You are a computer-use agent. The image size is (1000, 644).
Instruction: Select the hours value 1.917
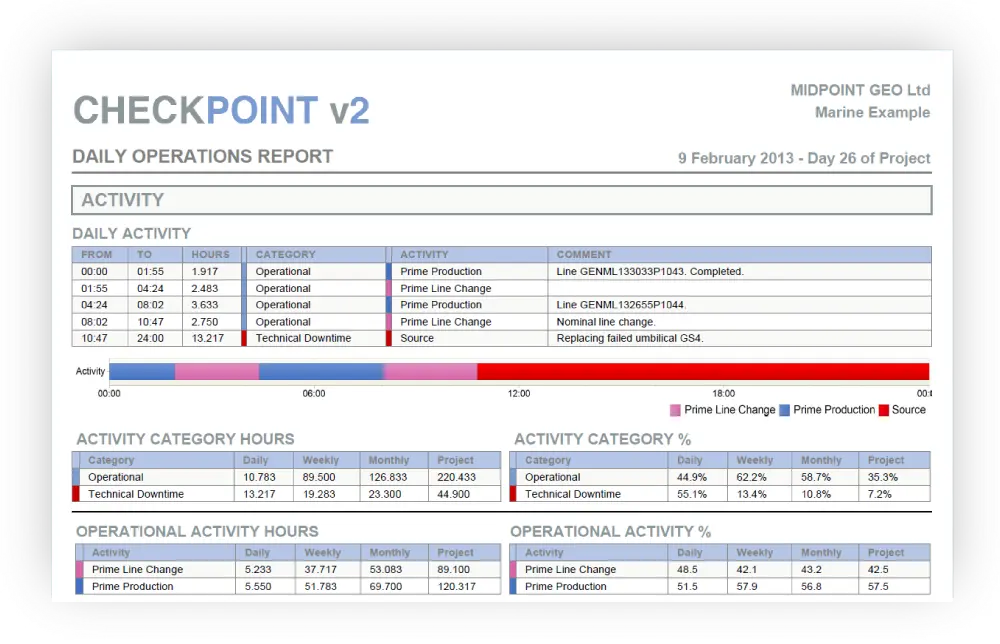pos(204,272)
